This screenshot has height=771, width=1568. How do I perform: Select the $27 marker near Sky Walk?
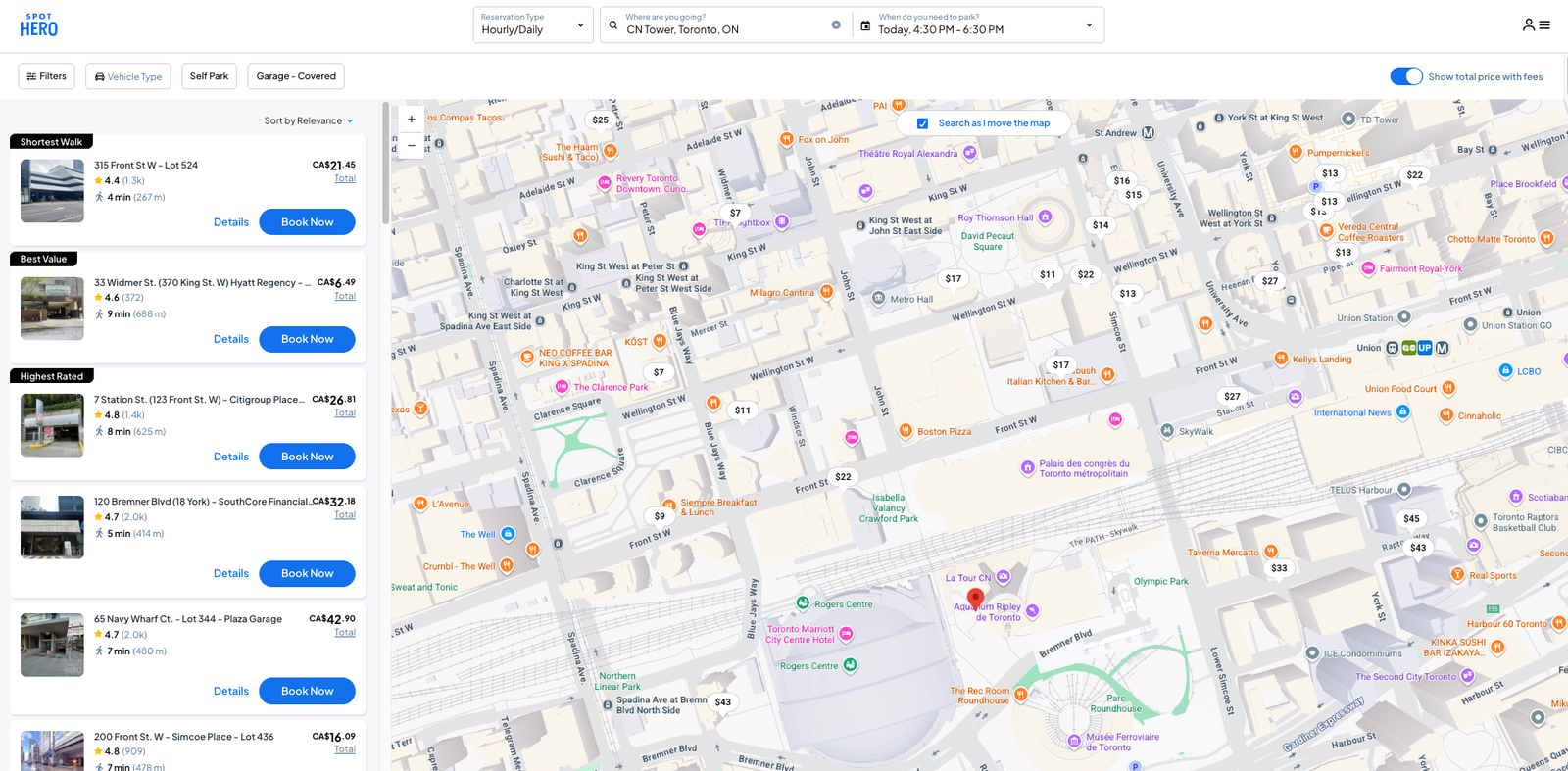pyautogui.click(x=1232, y=397)
